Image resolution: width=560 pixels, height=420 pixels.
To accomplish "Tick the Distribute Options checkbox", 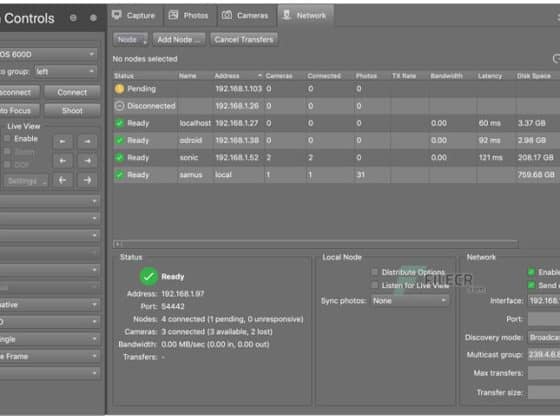I will pos(374,272).
